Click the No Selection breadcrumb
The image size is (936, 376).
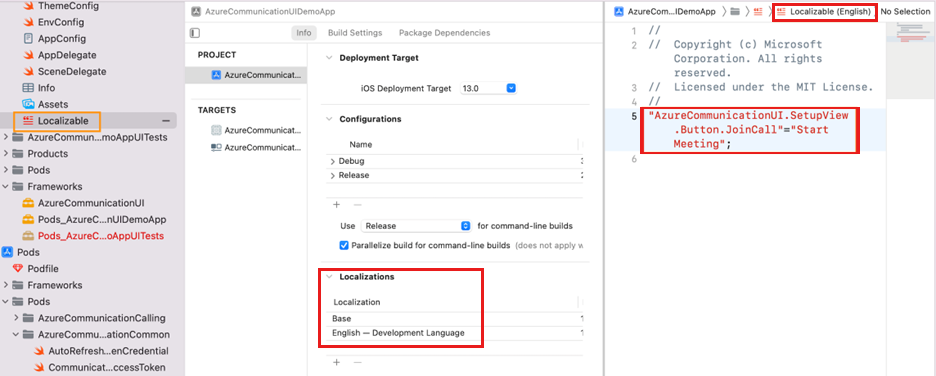(905, 11)
